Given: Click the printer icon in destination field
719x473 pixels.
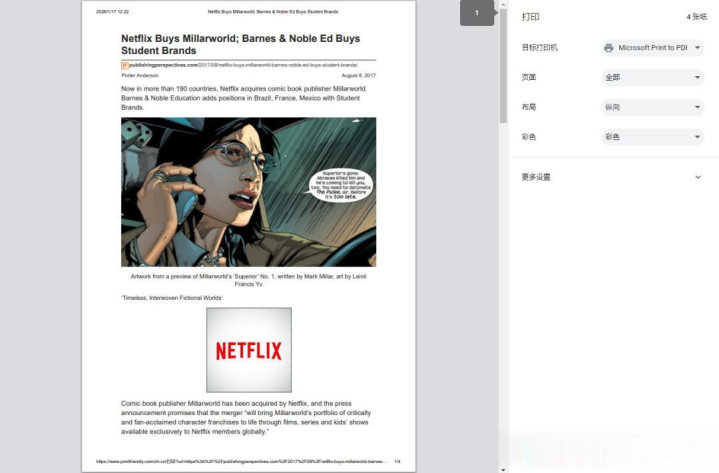Looking at the screenshot, I should [608, 48].
